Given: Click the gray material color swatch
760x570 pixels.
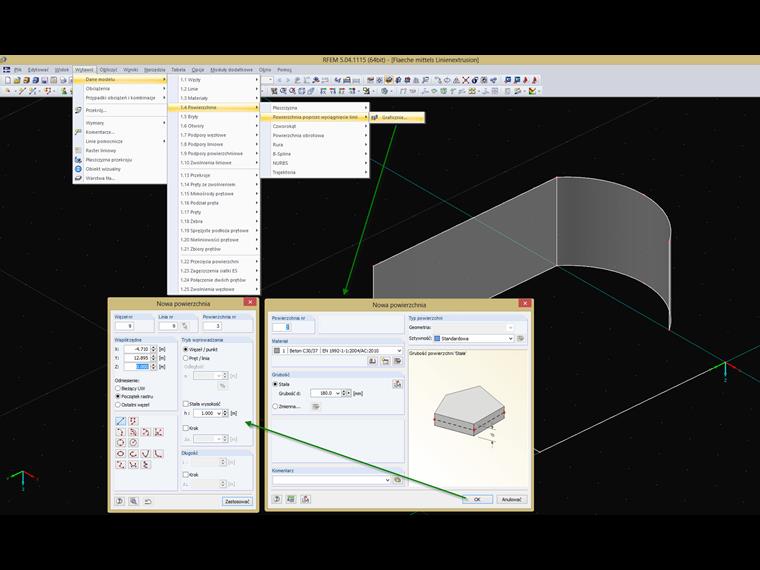Looking at the screenshot, I should coord(277,350).
